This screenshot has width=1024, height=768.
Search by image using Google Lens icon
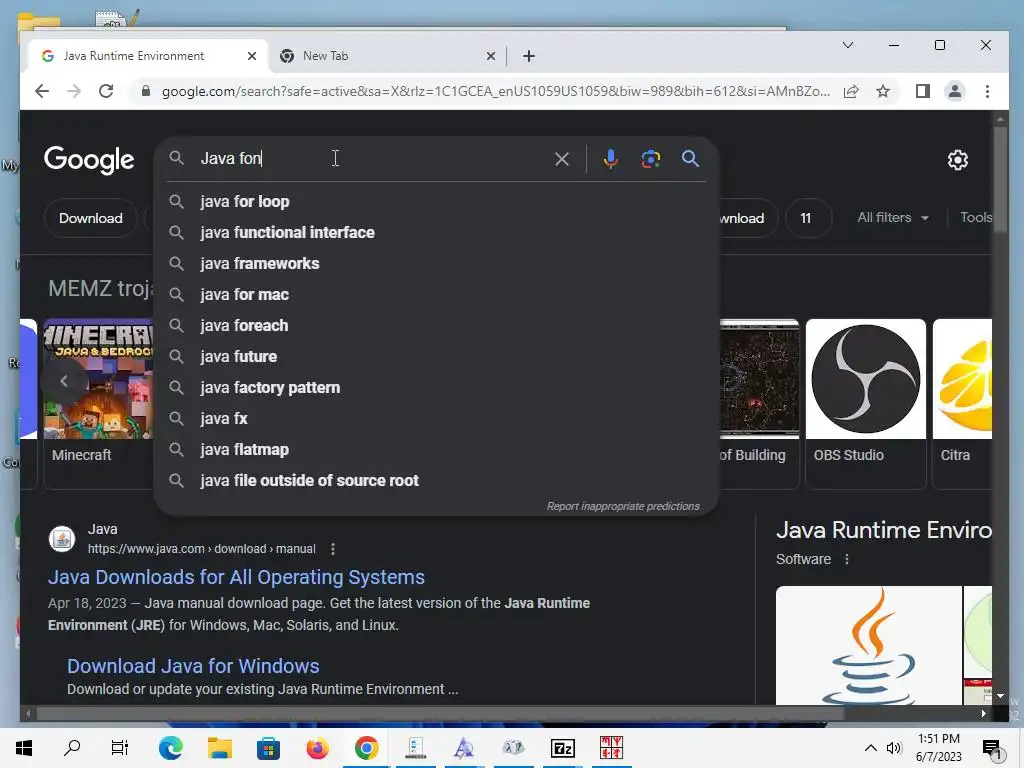pos(650,159)
